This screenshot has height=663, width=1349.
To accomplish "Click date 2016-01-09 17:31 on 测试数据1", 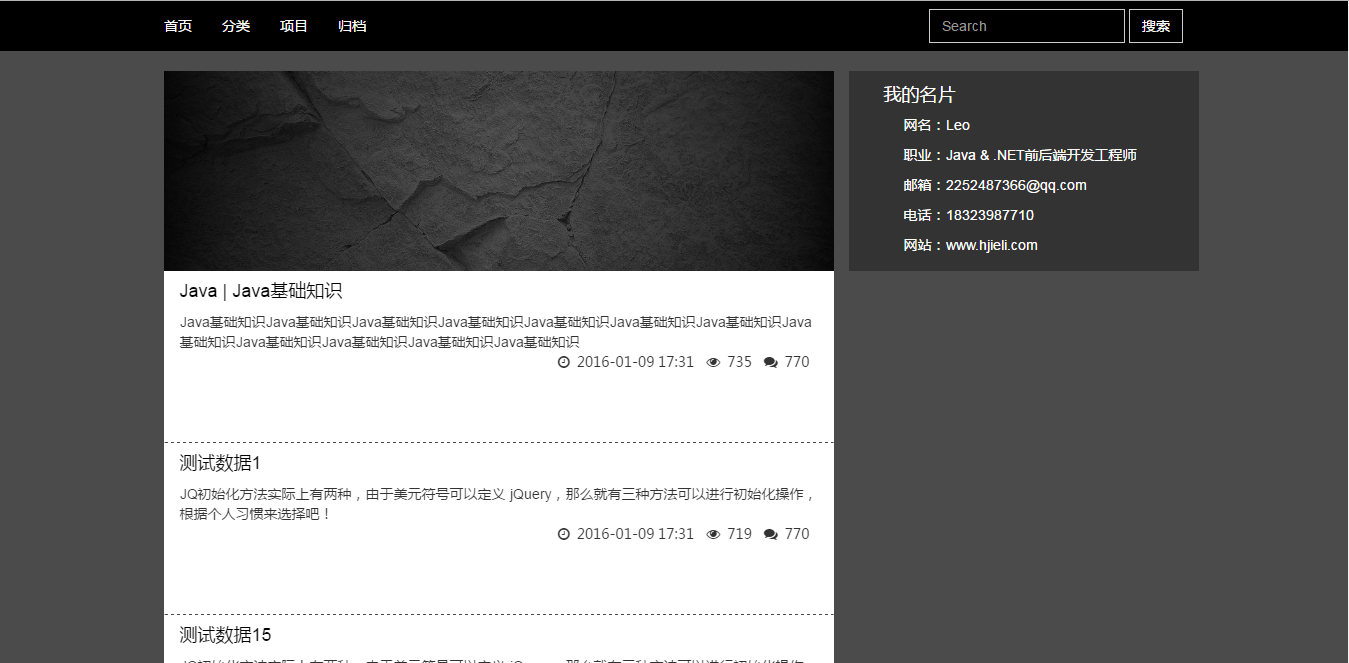I will tap(635, 534).
